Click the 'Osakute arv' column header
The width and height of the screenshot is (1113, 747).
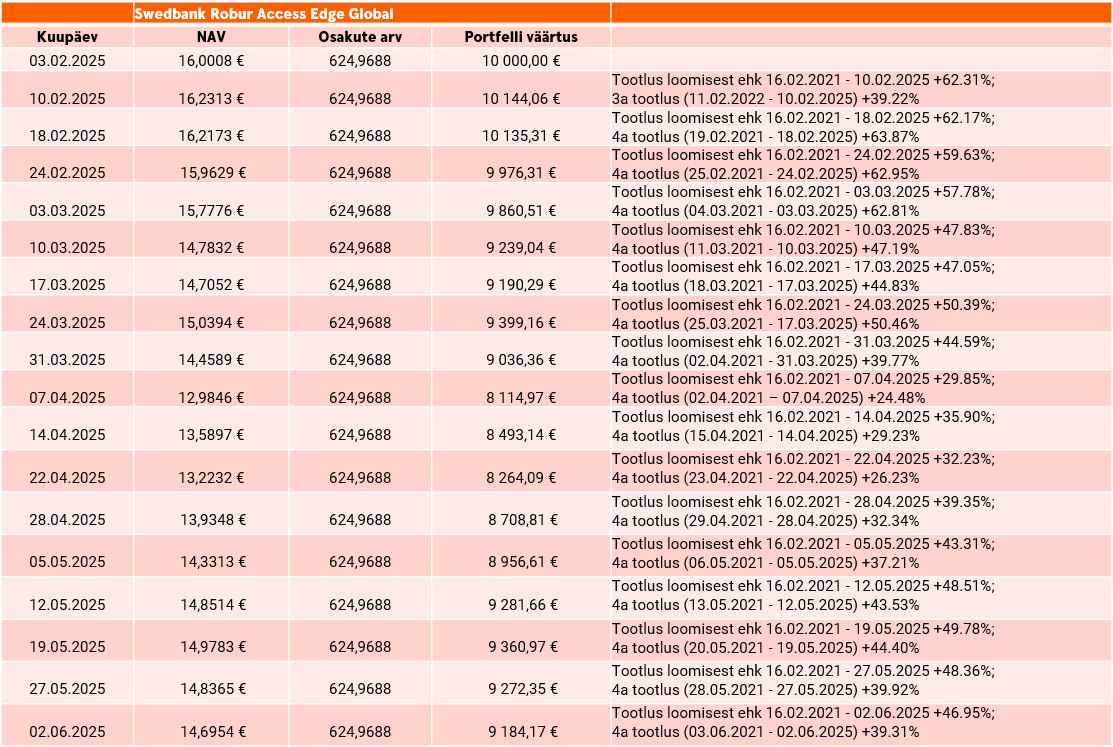pos(360,37)
